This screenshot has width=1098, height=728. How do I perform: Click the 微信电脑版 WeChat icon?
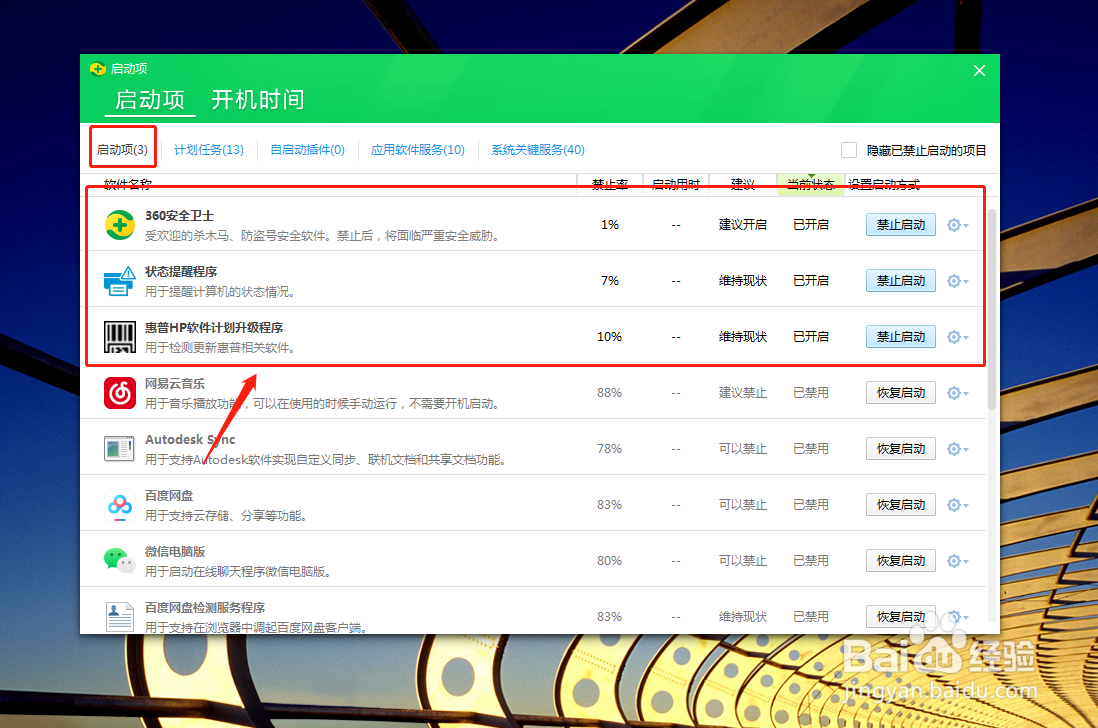point(119,560)
